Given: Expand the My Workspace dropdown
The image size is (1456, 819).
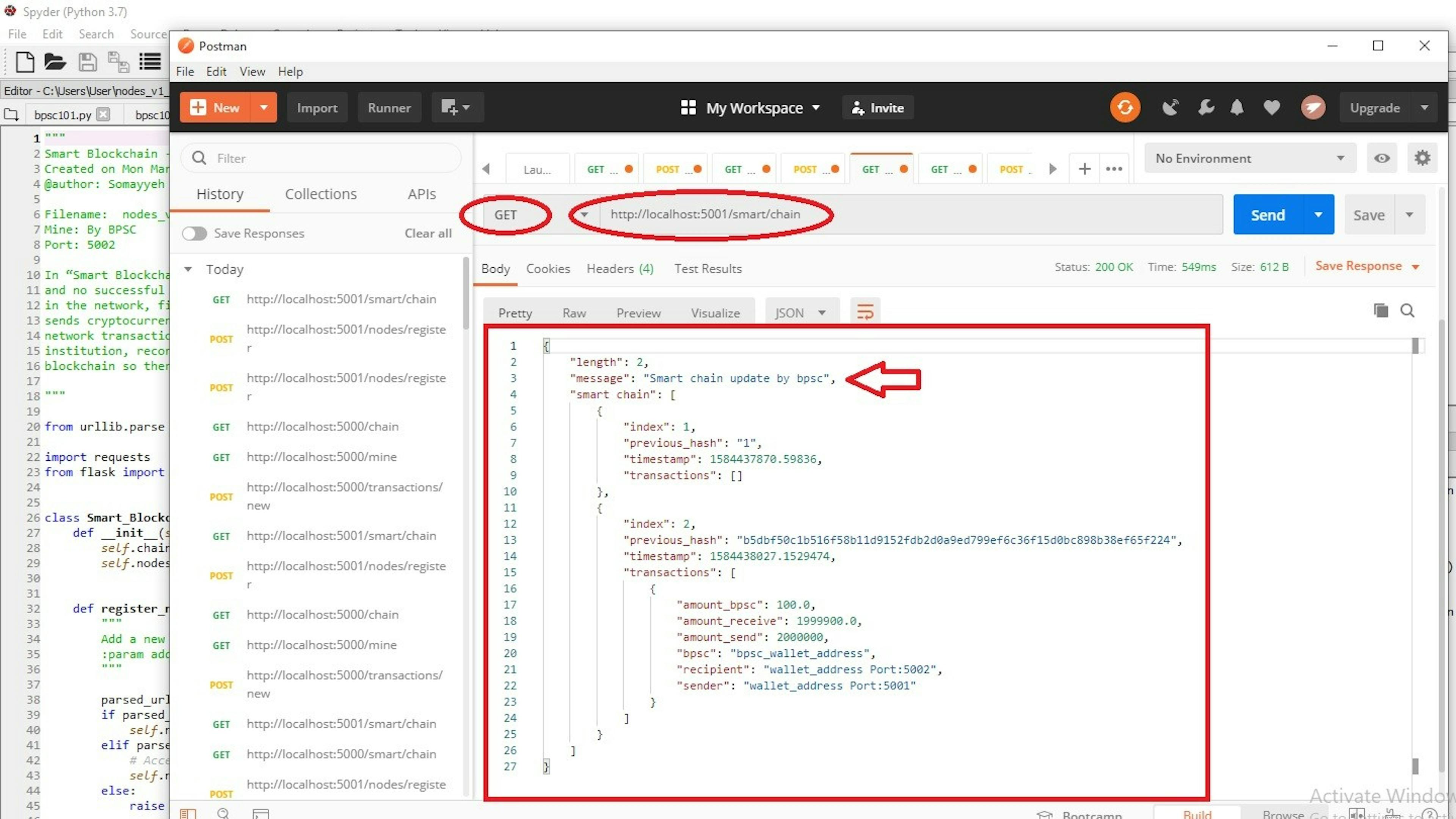Looking at the screenshot, I should tap(816, 107).
